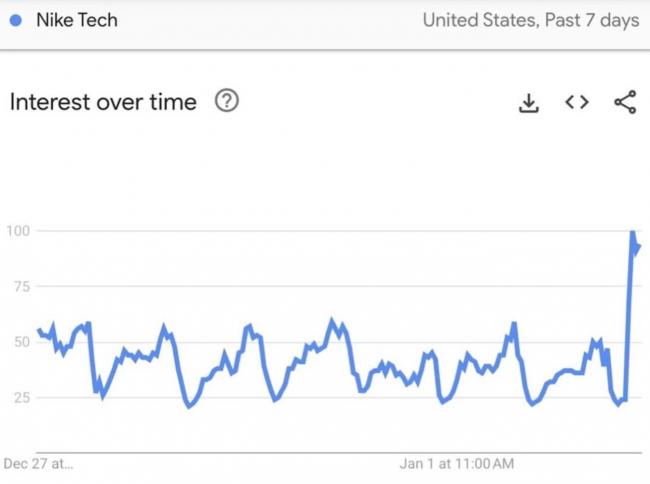Click the 50 y-axis label
This screenshot has width=650, height=484.
click(22, 342)
